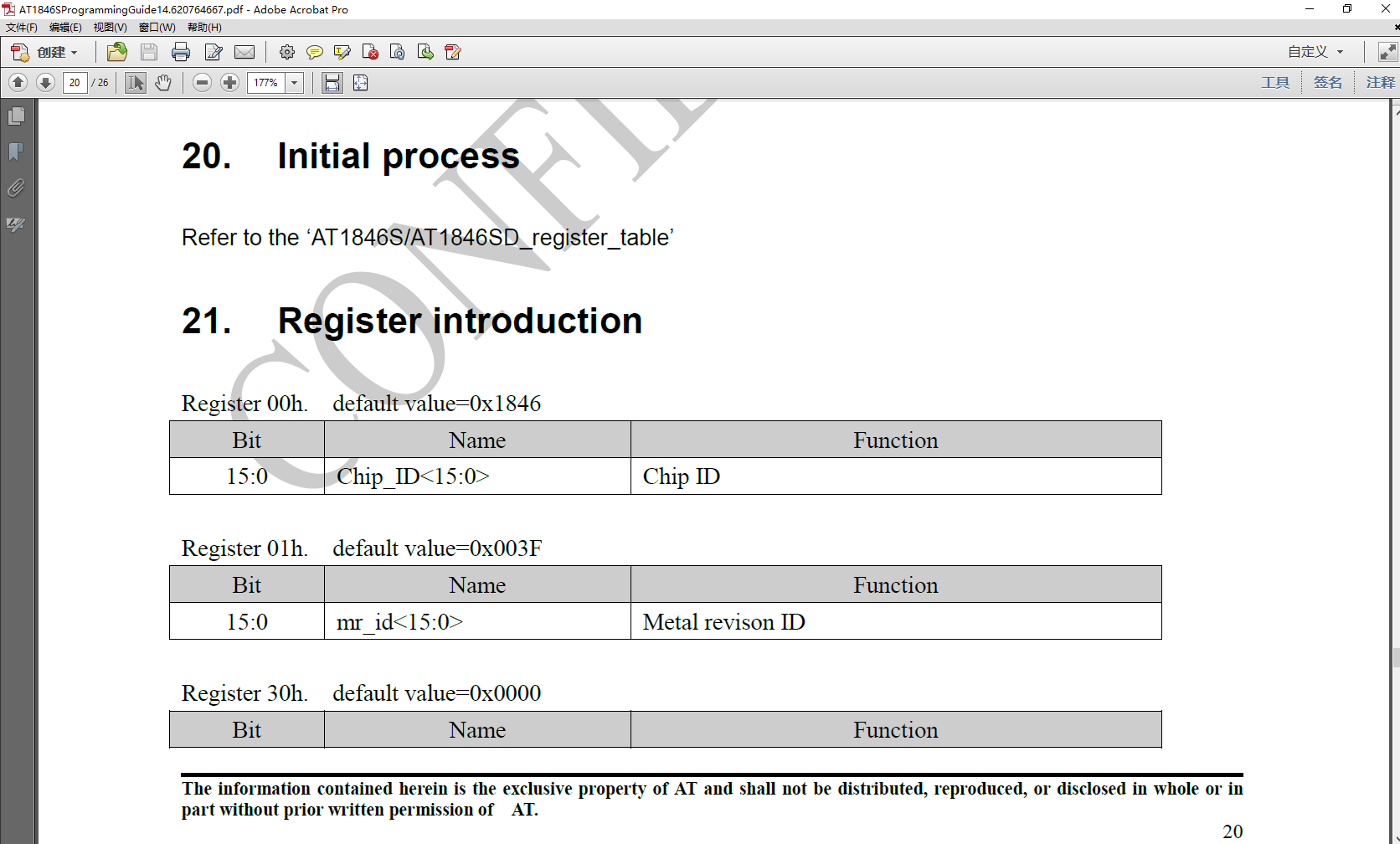The width and height of the screenshot is (1400, 844).
Task: Click 'default value=0x1846' text
Action: 437,404
